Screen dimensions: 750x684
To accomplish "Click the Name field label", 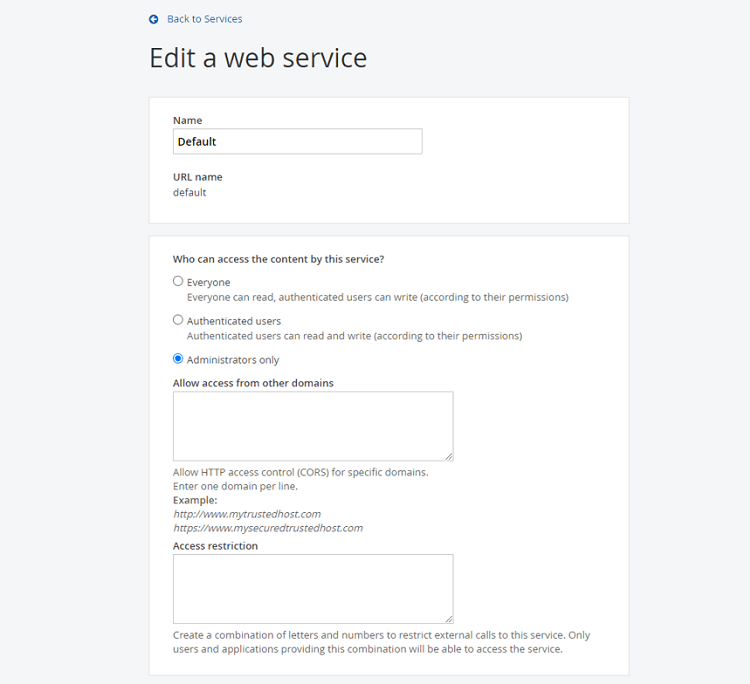I will (x=188, y=121).
